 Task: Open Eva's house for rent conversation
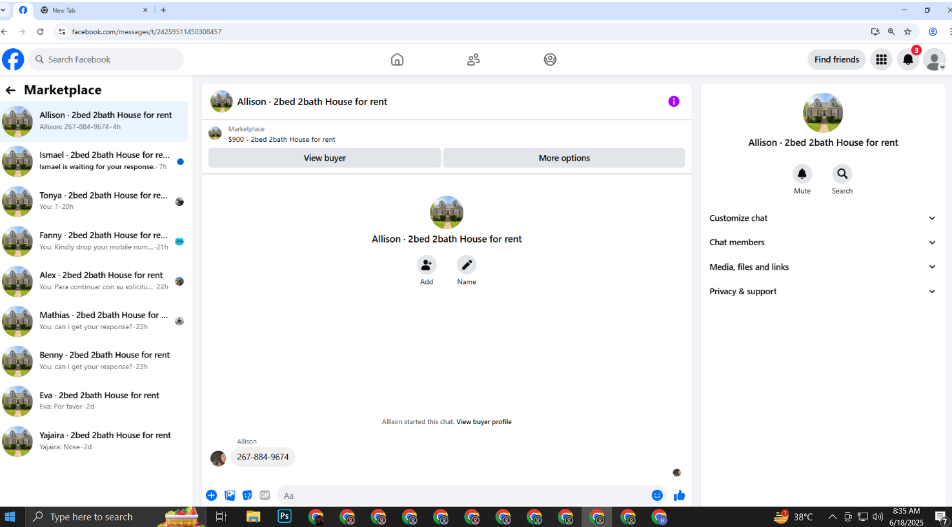[x=94, y=402]
